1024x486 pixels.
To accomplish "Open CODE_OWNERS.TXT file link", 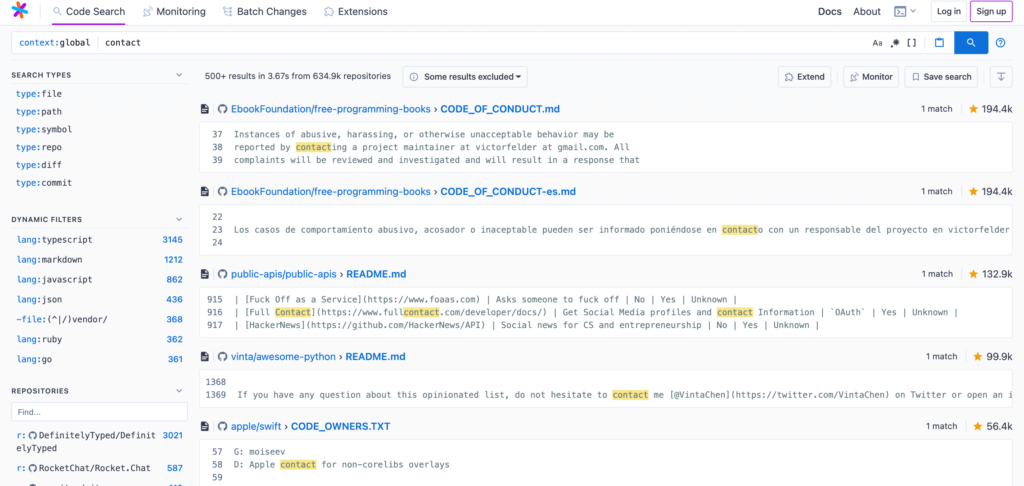I will click(x=340, y=426).
